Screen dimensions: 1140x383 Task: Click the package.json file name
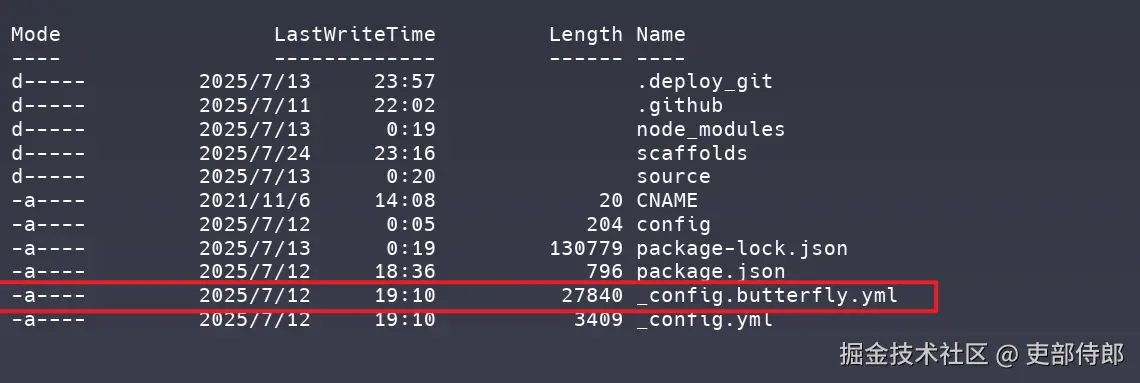(x=710, y=273)
